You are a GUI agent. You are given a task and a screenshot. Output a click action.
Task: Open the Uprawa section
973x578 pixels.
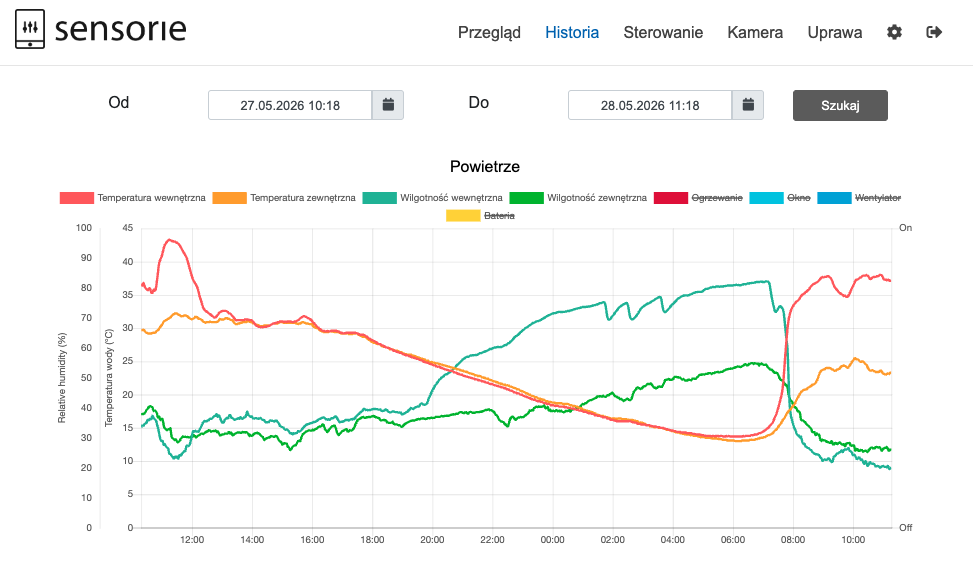coord(835,32)
